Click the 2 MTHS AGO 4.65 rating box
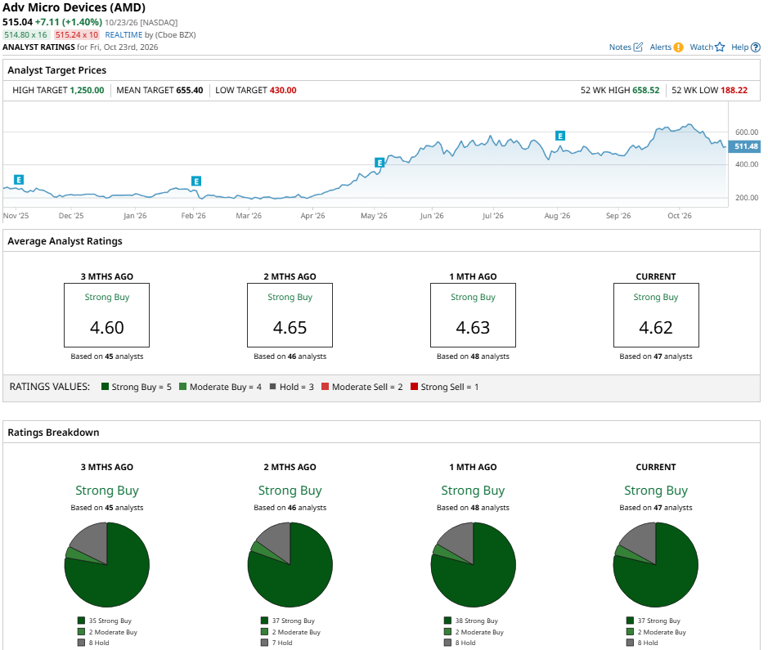The image size is (768, 650). pyautogui.click(x=290, y=315)
